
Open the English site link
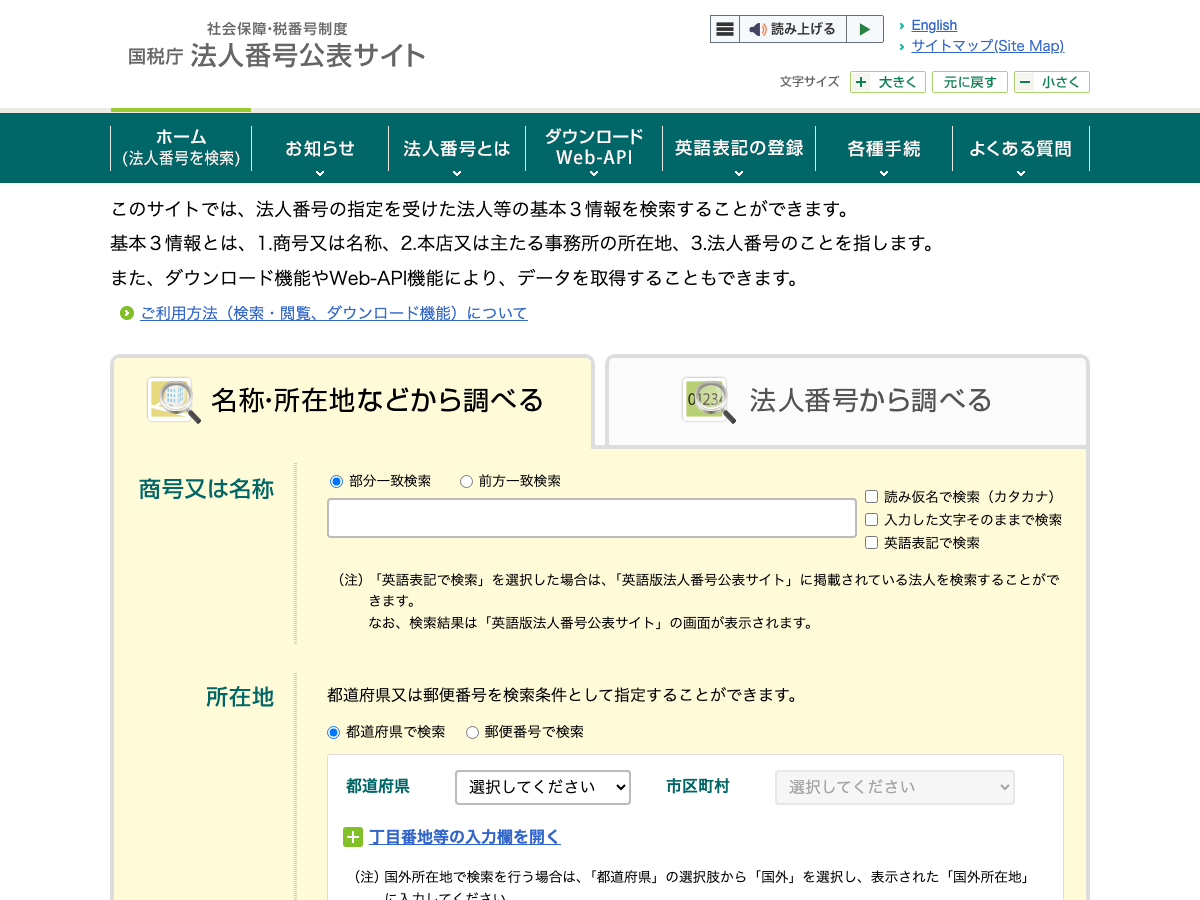pyautogui.click(x=934, y=25)
